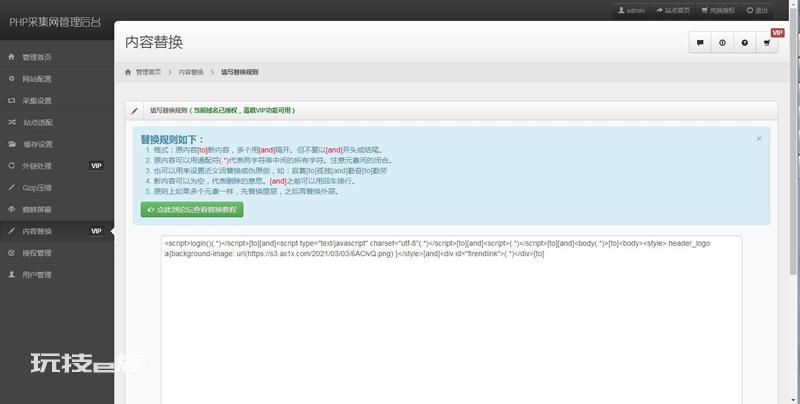Go to 采集设置 in the sidebar
The height and width of the screenshot is (404, 800).
[x=57, y=100]
